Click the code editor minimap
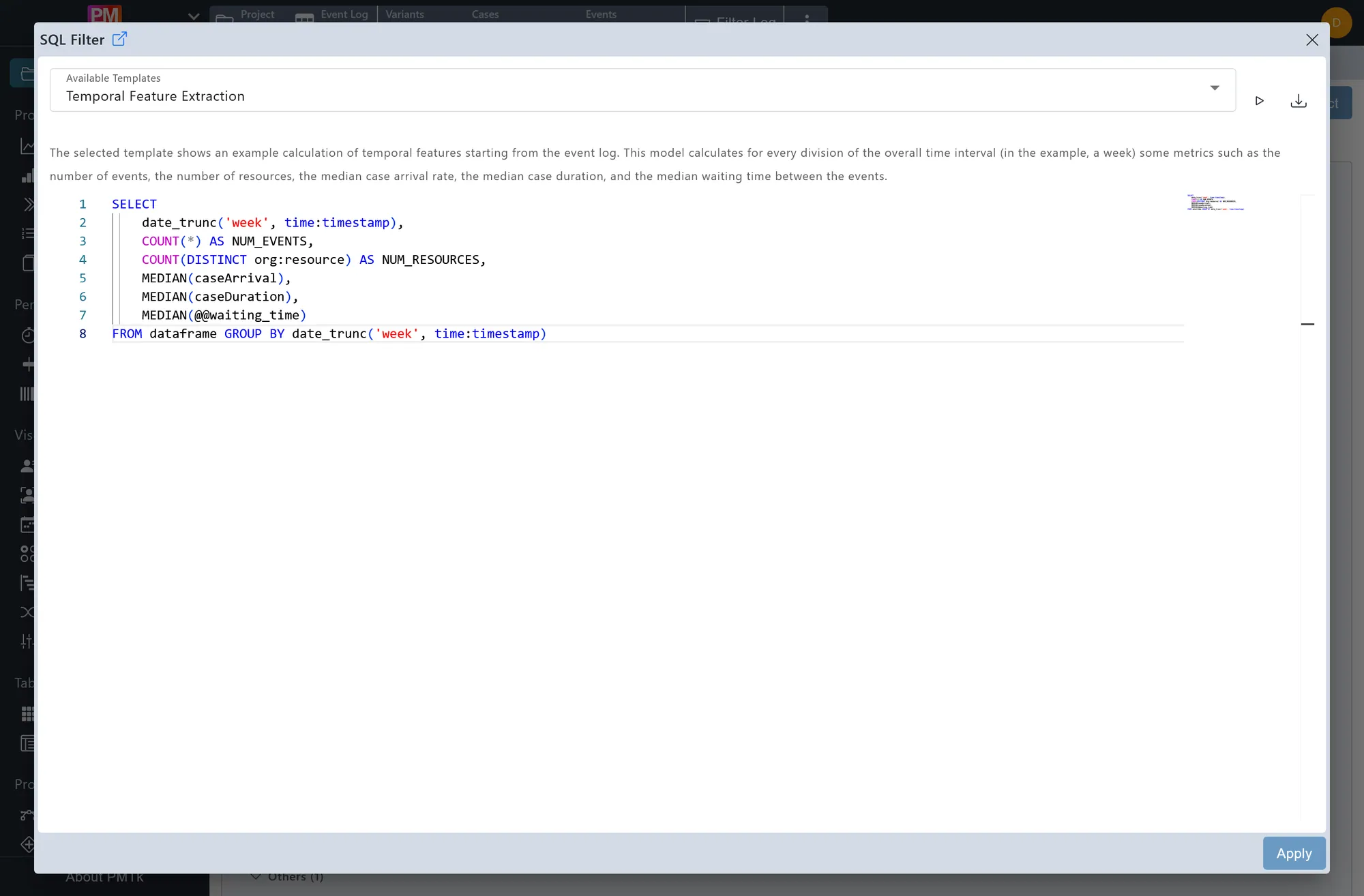 click(1215, 203)
